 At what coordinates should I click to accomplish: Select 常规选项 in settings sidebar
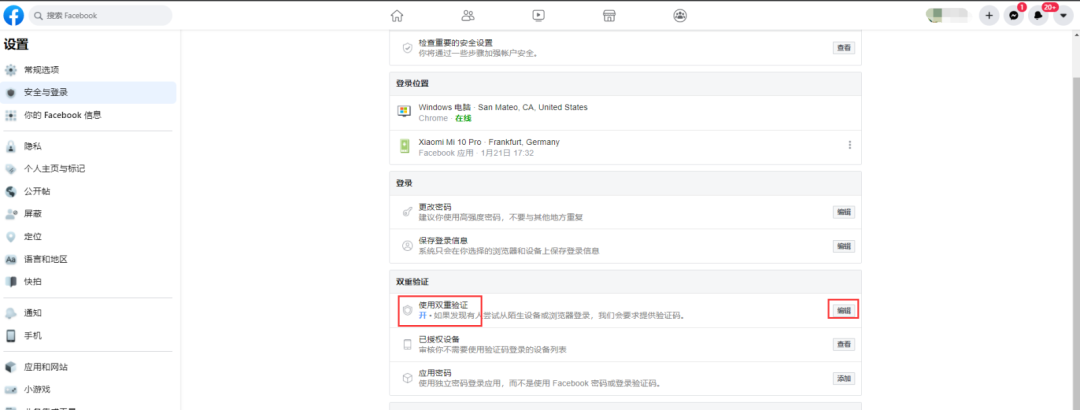coord(42,70)
